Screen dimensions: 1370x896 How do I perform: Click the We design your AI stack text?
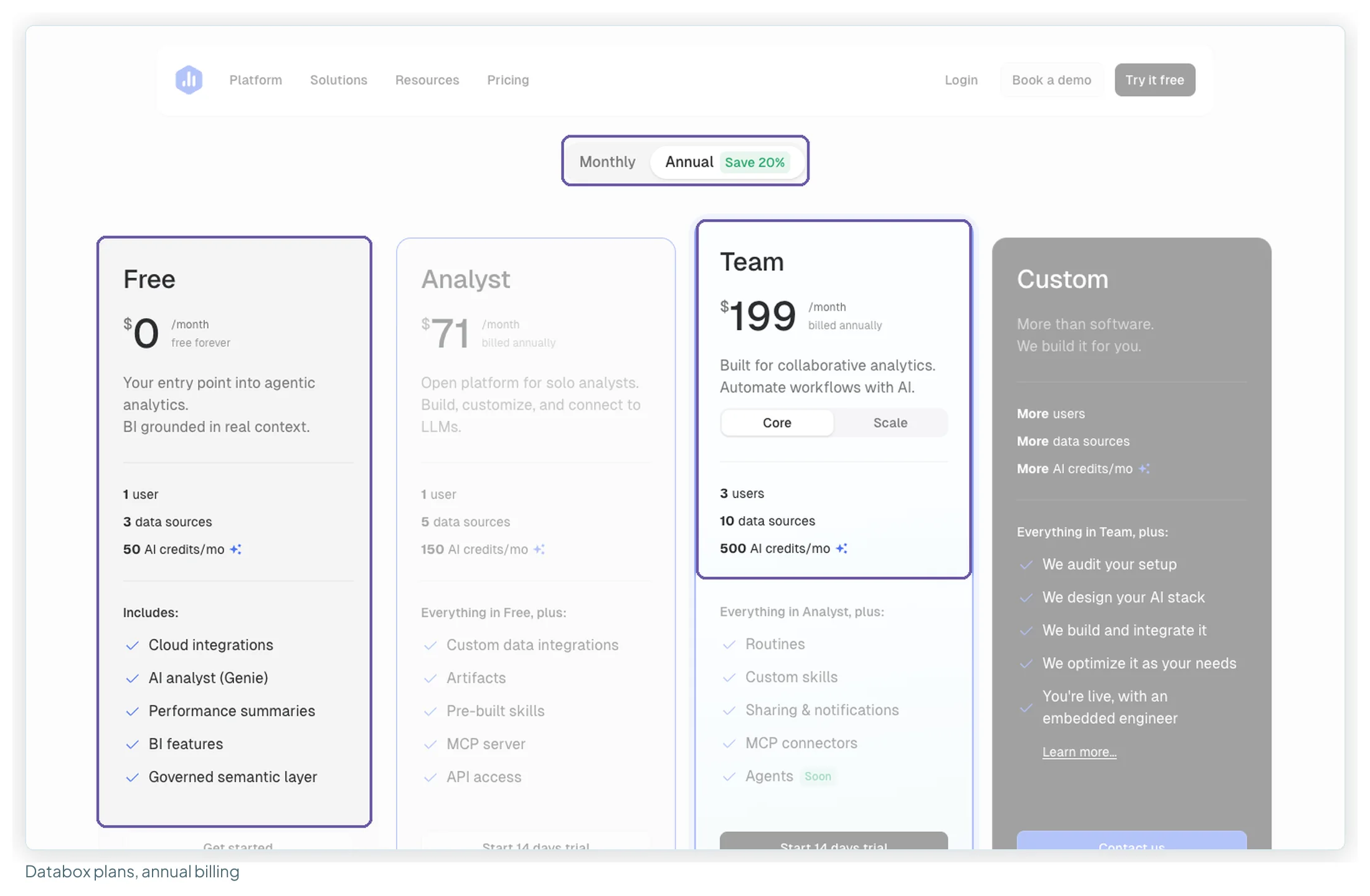pos(1123,597)
